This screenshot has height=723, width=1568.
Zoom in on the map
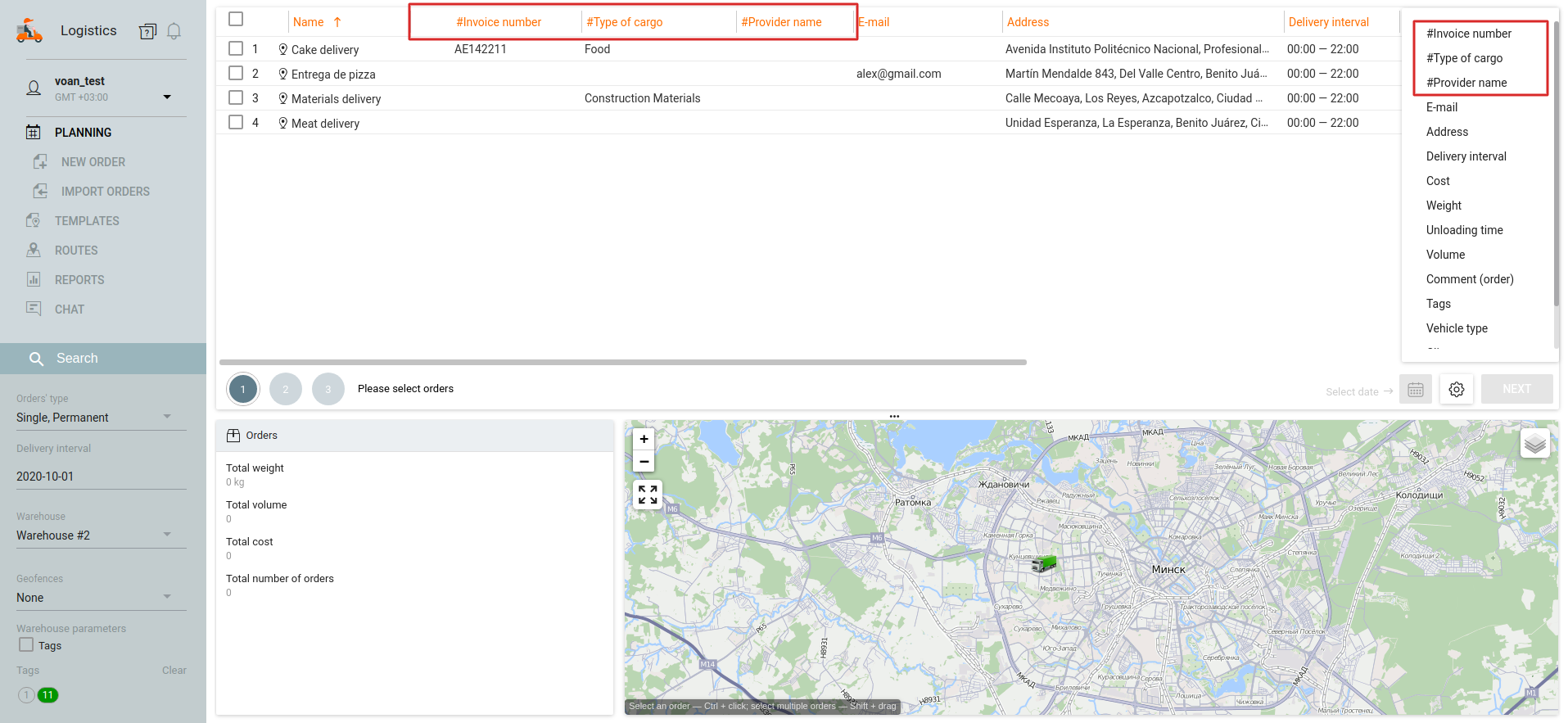click(644, 440)
